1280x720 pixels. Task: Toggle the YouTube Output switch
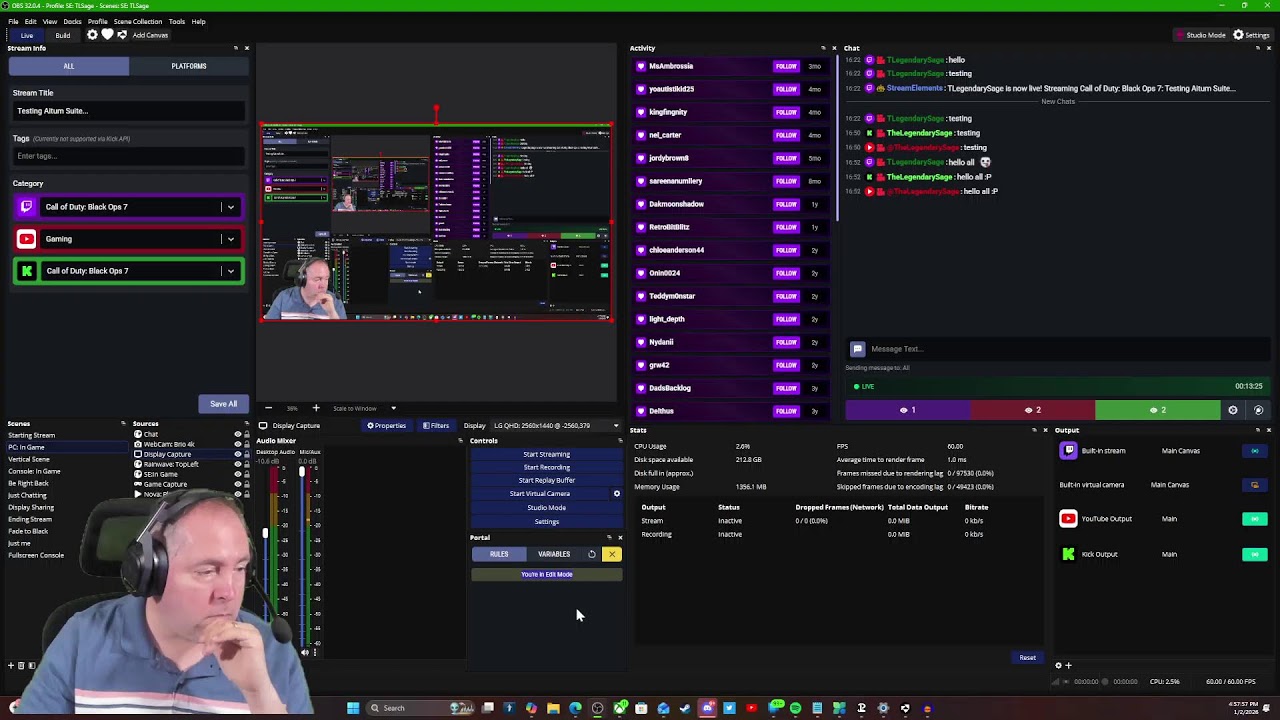pos(1255,519)
